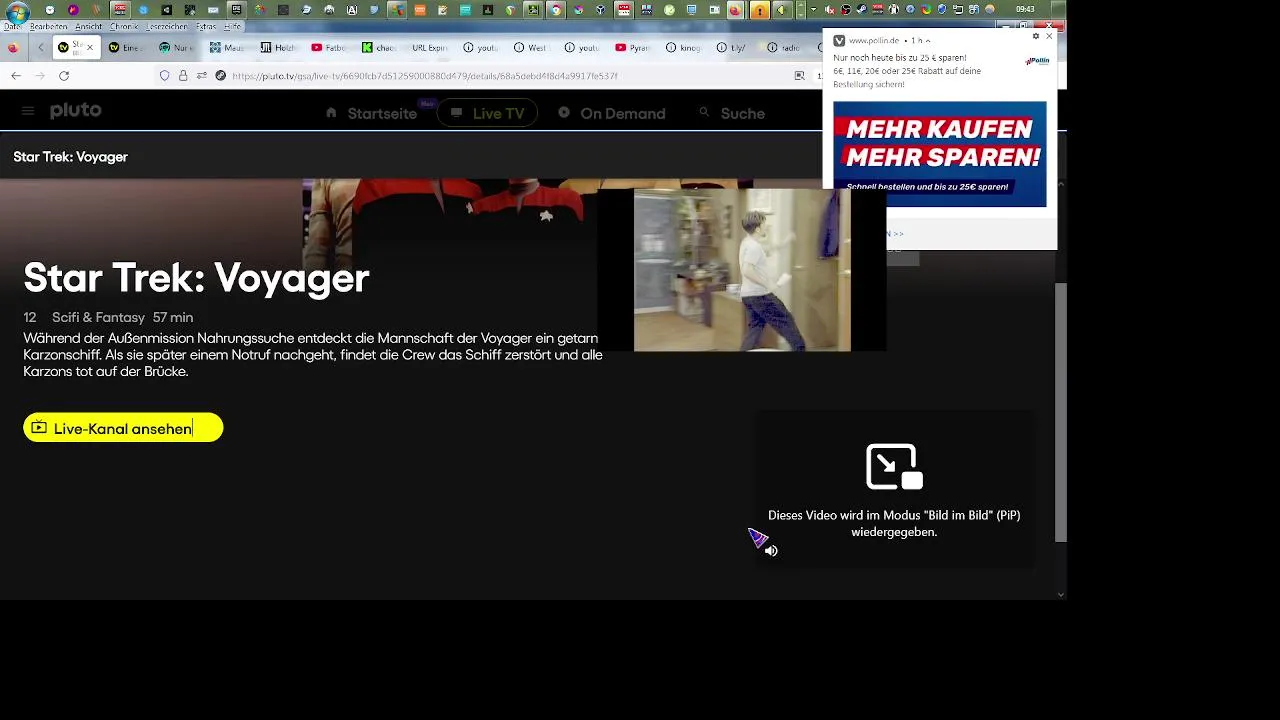Click the Firefox View icon
The image size is (1280, 720).
pos(13,48)
